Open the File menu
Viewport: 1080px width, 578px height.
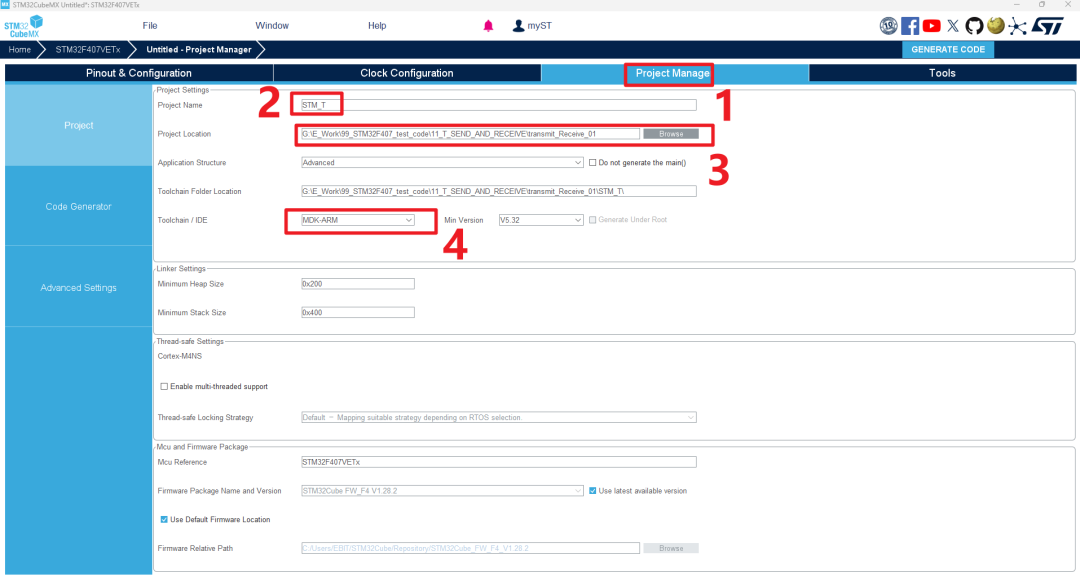click(149, 25)
